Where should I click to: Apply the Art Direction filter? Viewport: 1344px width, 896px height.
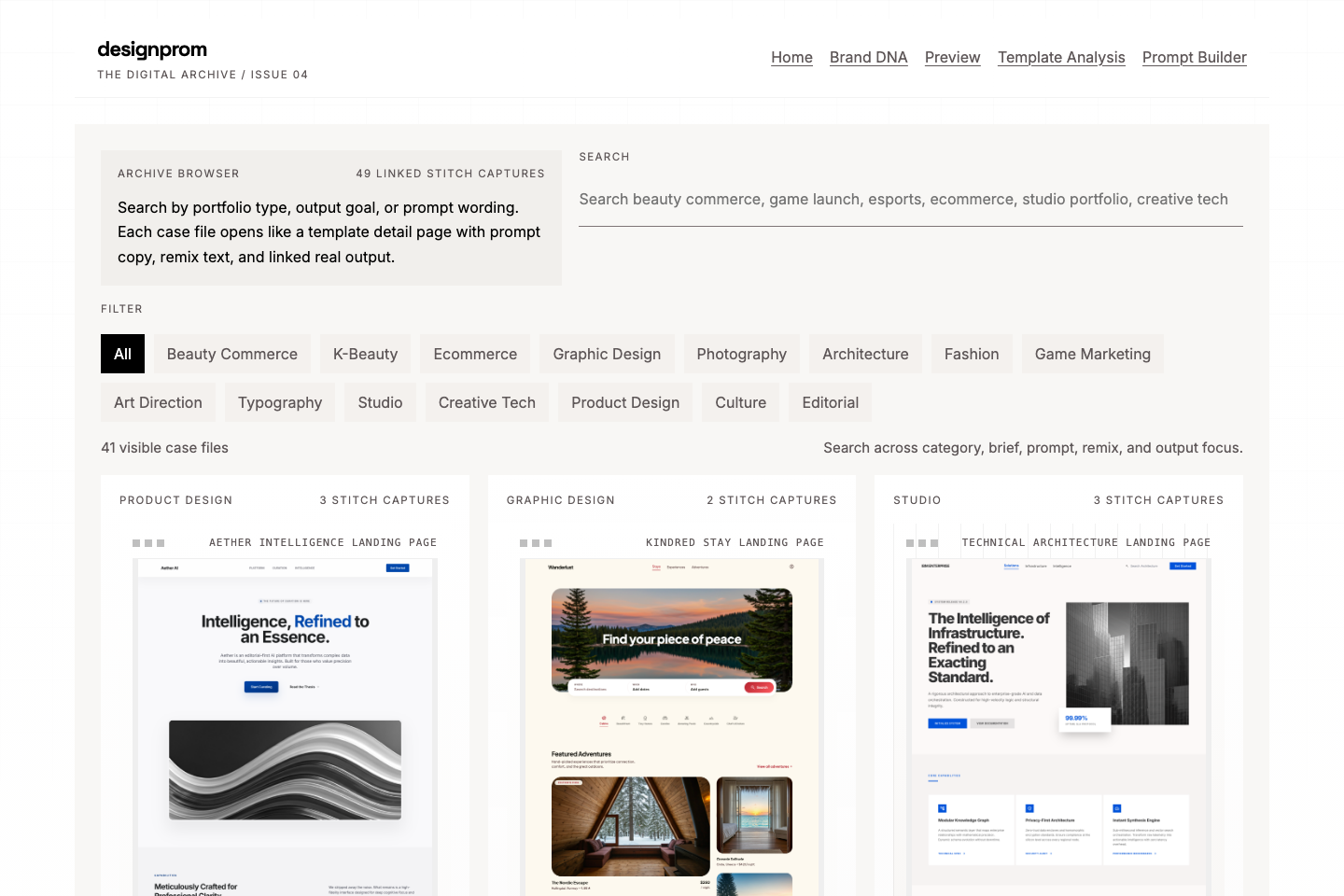(x=158, y=402)
